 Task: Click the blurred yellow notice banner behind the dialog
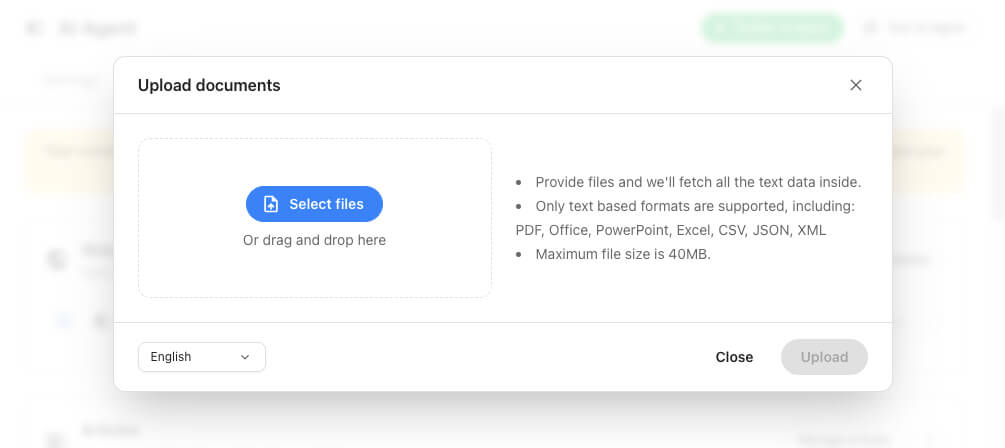point(69,160)
